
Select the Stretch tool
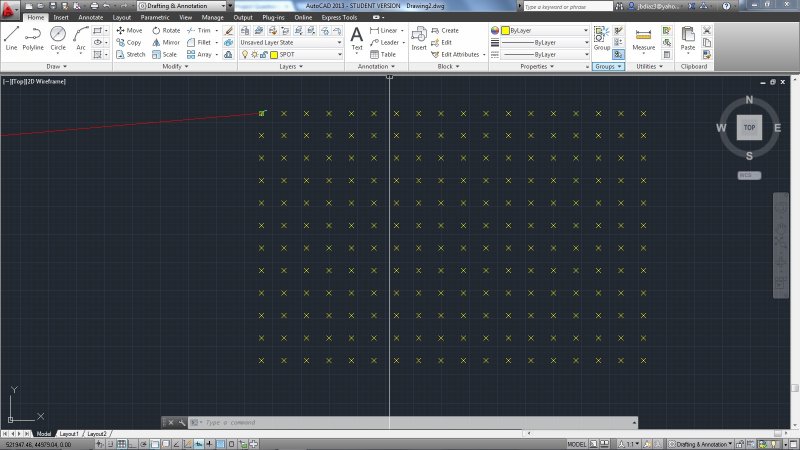(131, 55)
